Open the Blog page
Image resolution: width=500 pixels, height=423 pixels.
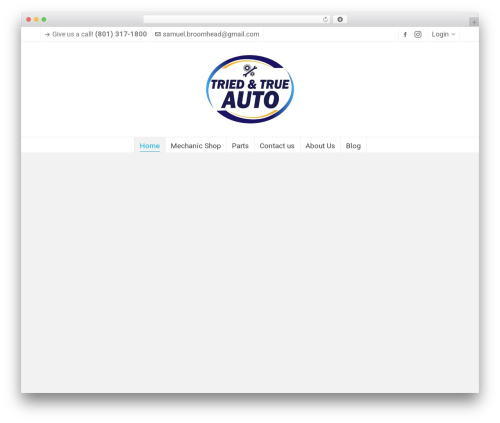[353, 146]
